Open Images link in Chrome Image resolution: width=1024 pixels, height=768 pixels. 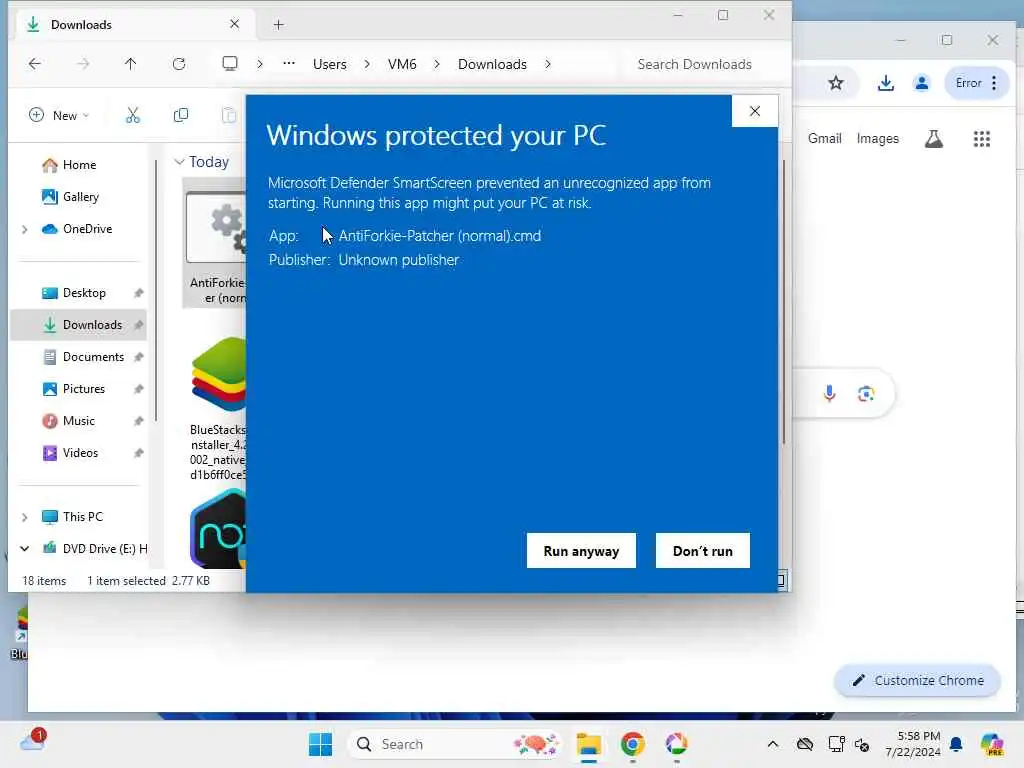pos(878,138)
